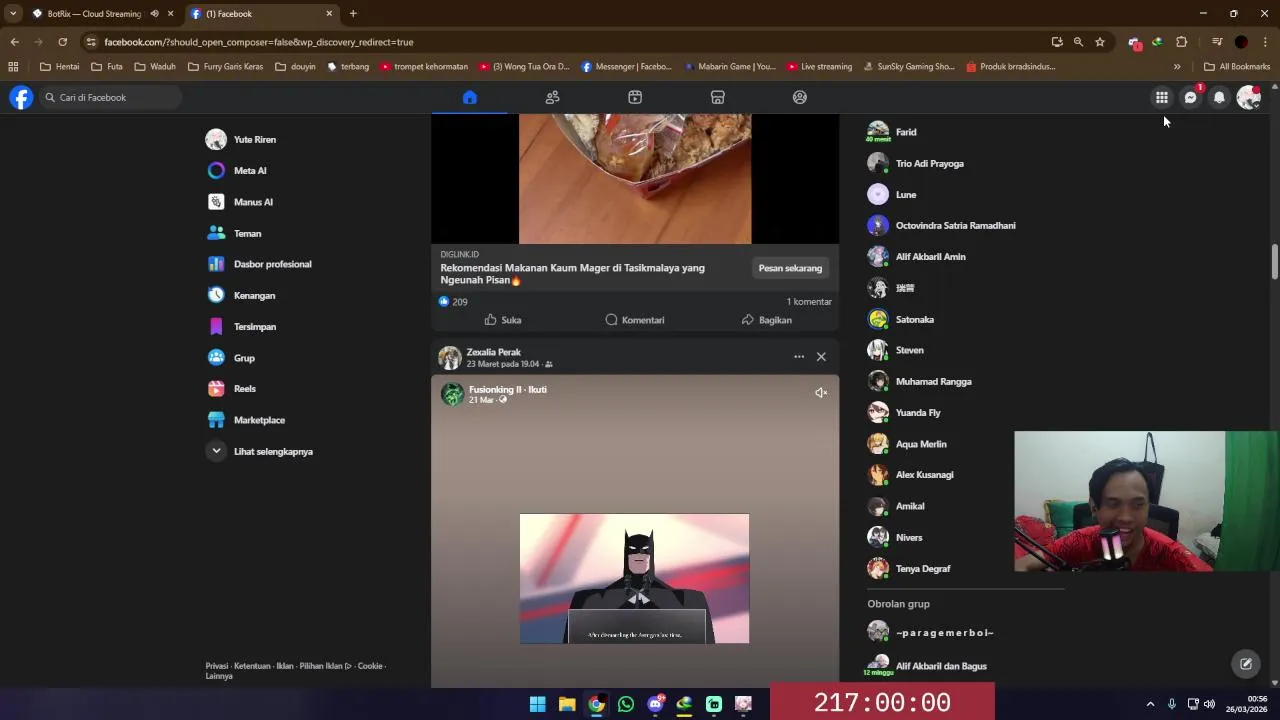Open the Facebook menu grid icon

[1162, 97]
